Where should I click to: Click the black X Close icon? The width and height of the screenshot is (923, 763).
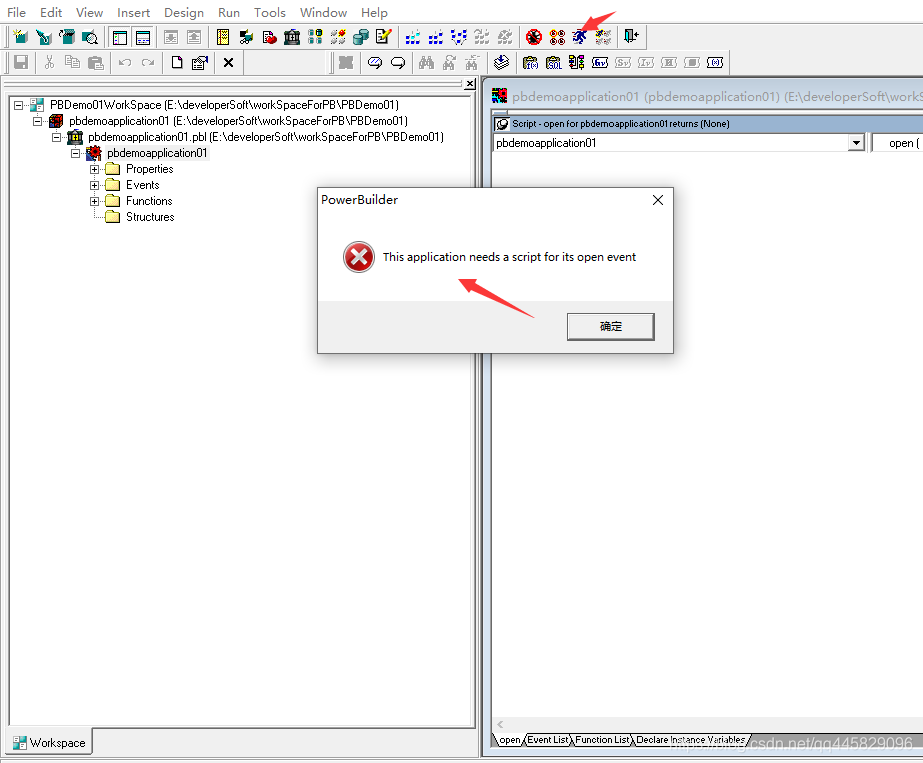pyautogui.click(x=228, y=62)
